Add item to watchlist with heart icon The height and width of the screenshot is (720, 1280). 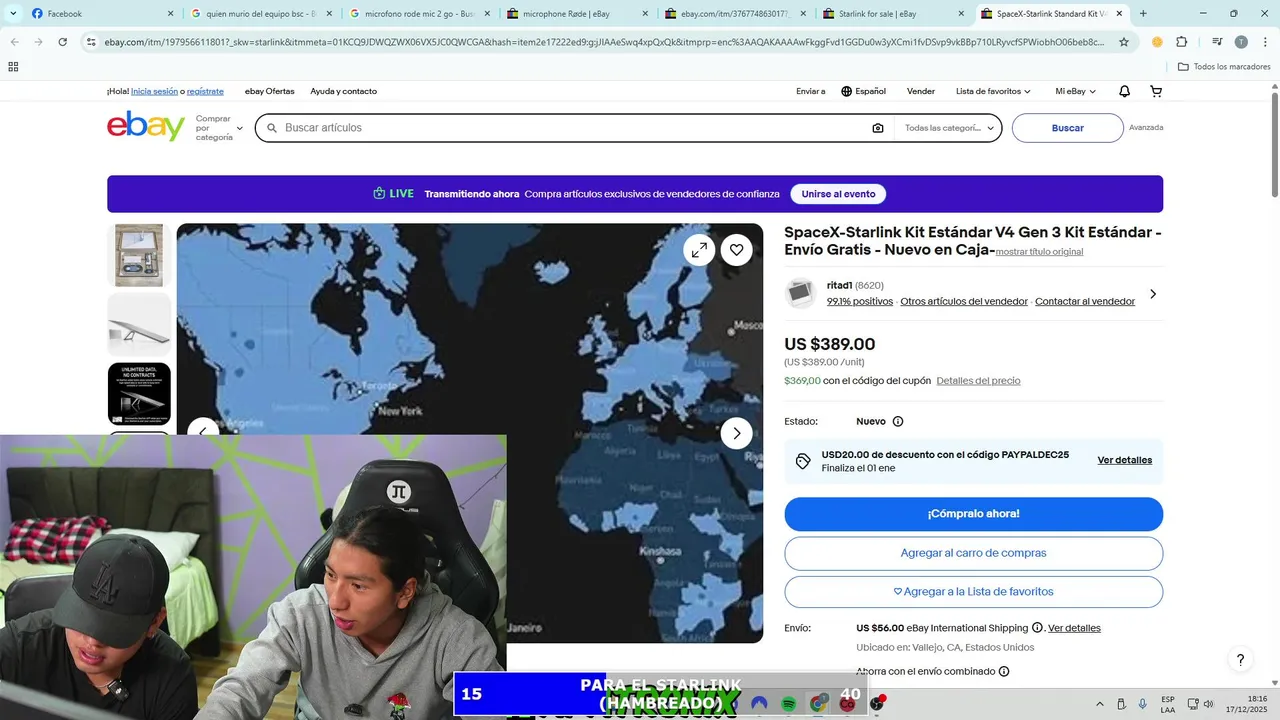(736, 250)
